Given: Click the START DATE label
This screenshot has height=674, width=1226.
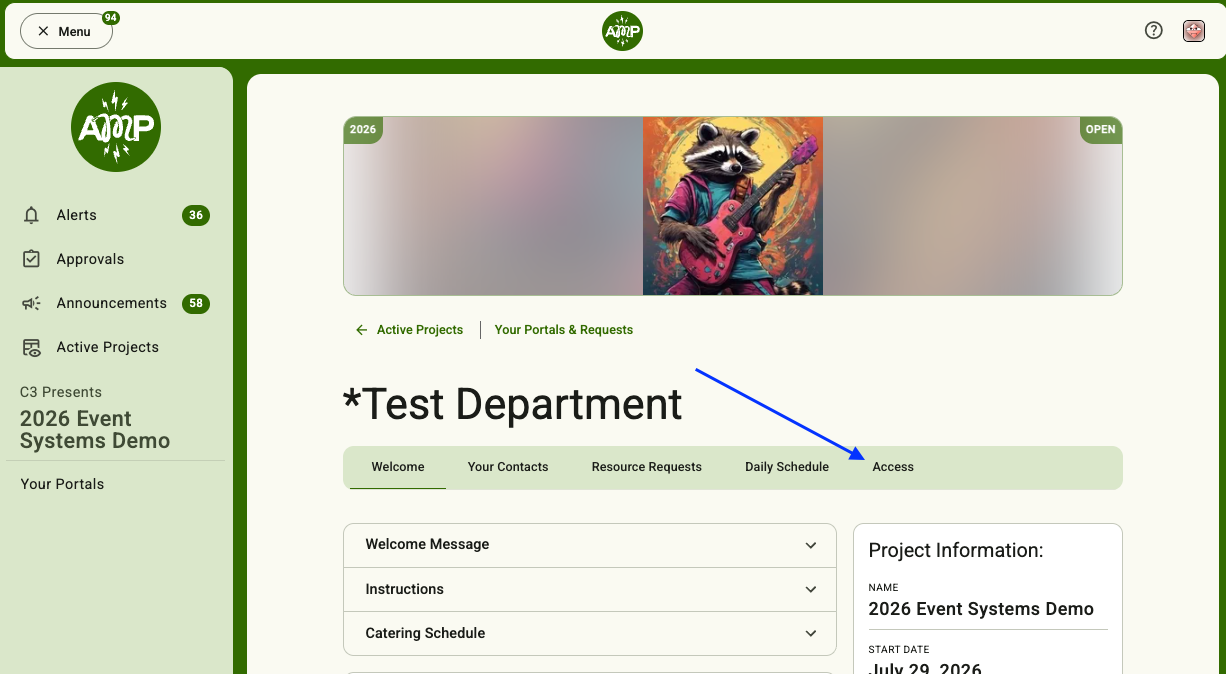Looking at the screenshot, I should 899,650.
